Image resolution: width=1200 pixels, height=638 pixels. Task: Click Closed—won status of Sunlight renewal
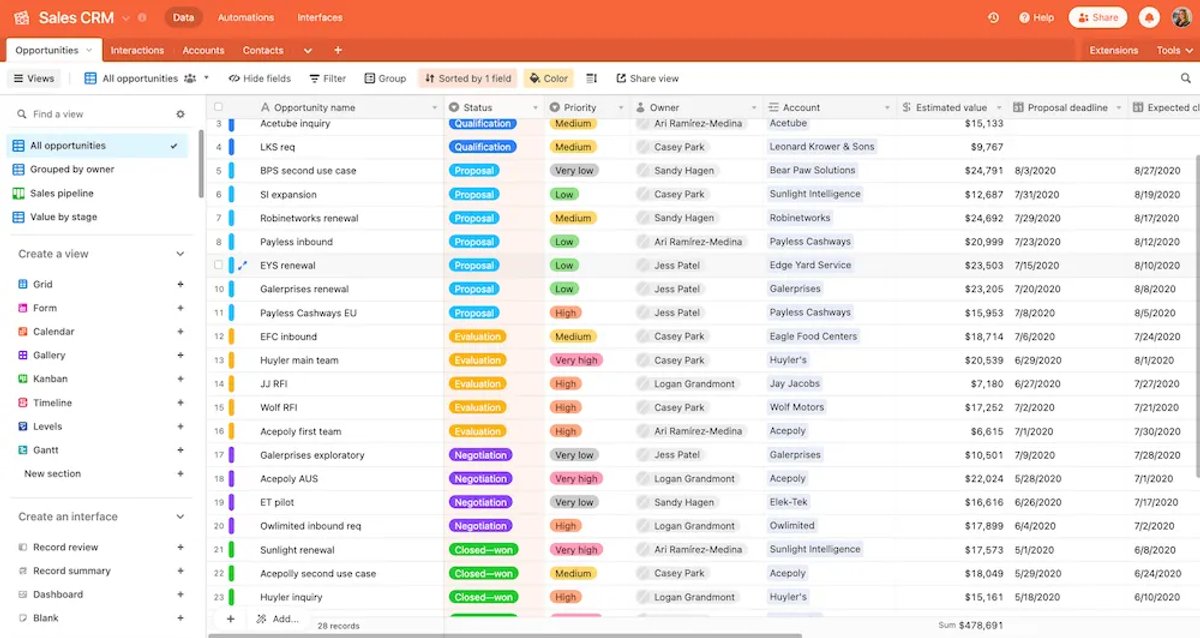pos(483,550)
